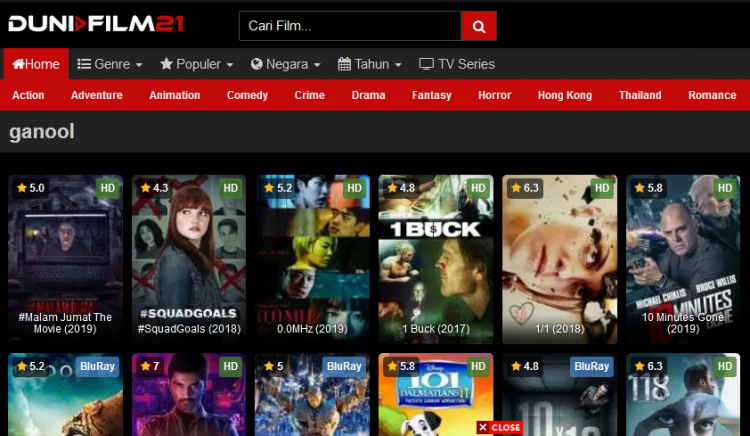Click the red search magnifier button
Image resolution: width=750 pixels, height=436 pixels.
[479, 26]
